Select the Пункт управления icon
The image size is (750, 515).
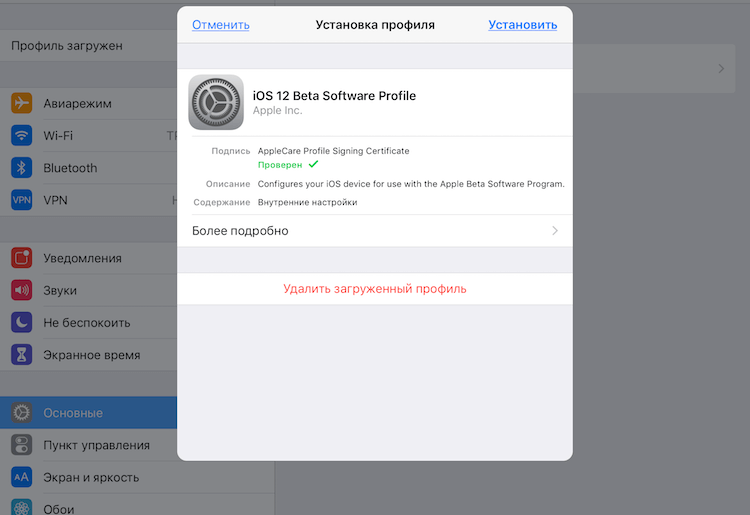click(22, 445)
